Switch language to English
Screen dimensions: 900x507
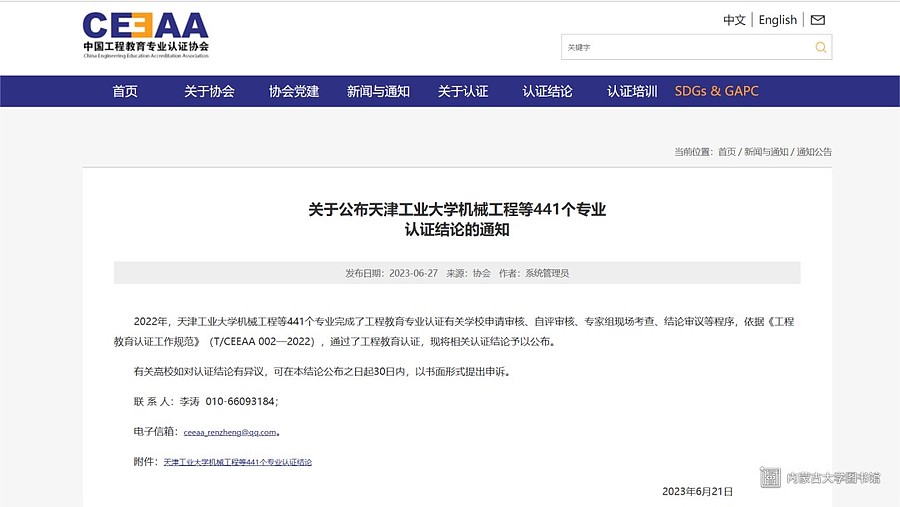tap(778, 20)
